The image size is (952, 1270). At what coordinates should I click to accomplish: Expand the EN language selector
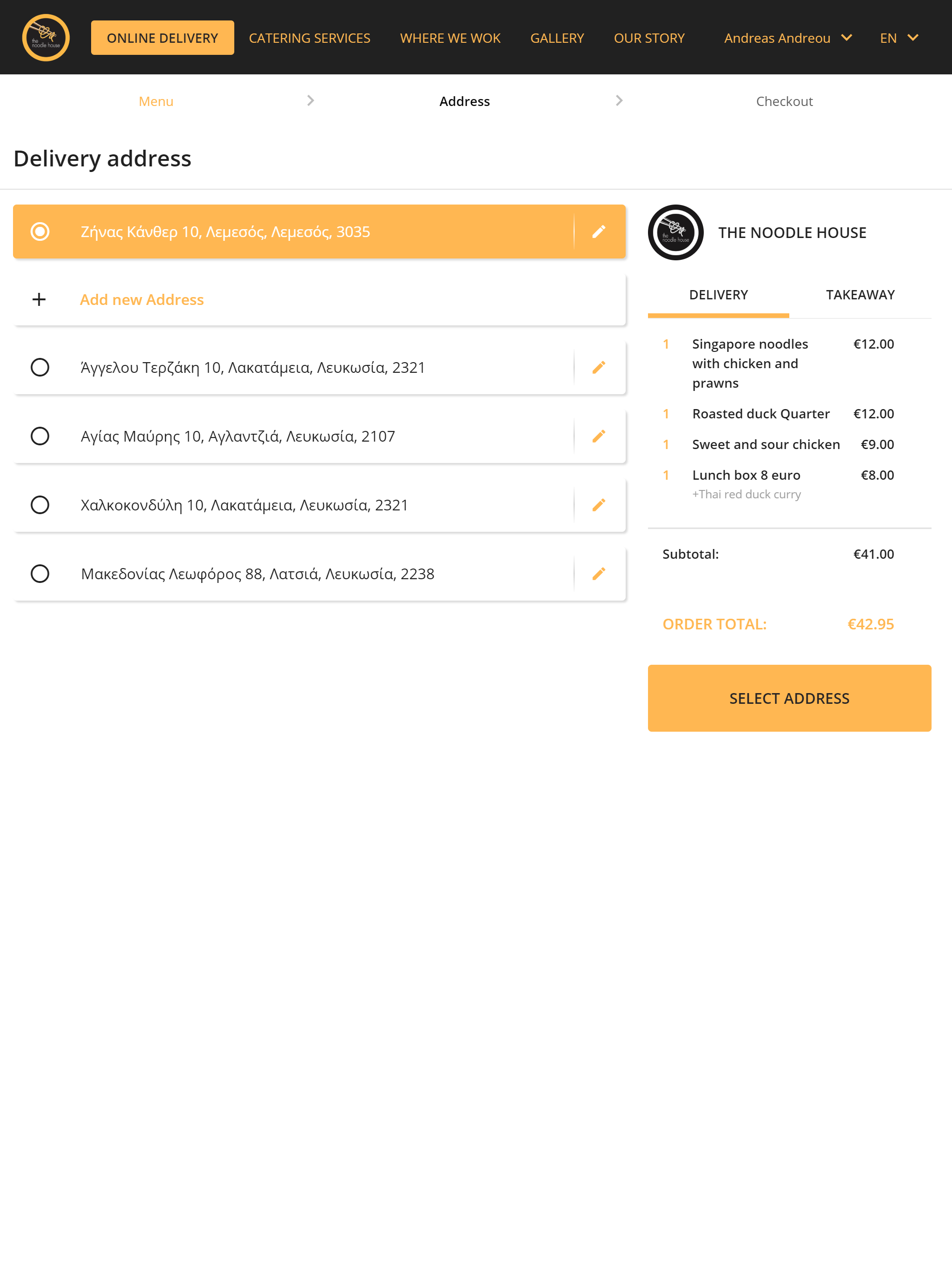pos(899,38)
